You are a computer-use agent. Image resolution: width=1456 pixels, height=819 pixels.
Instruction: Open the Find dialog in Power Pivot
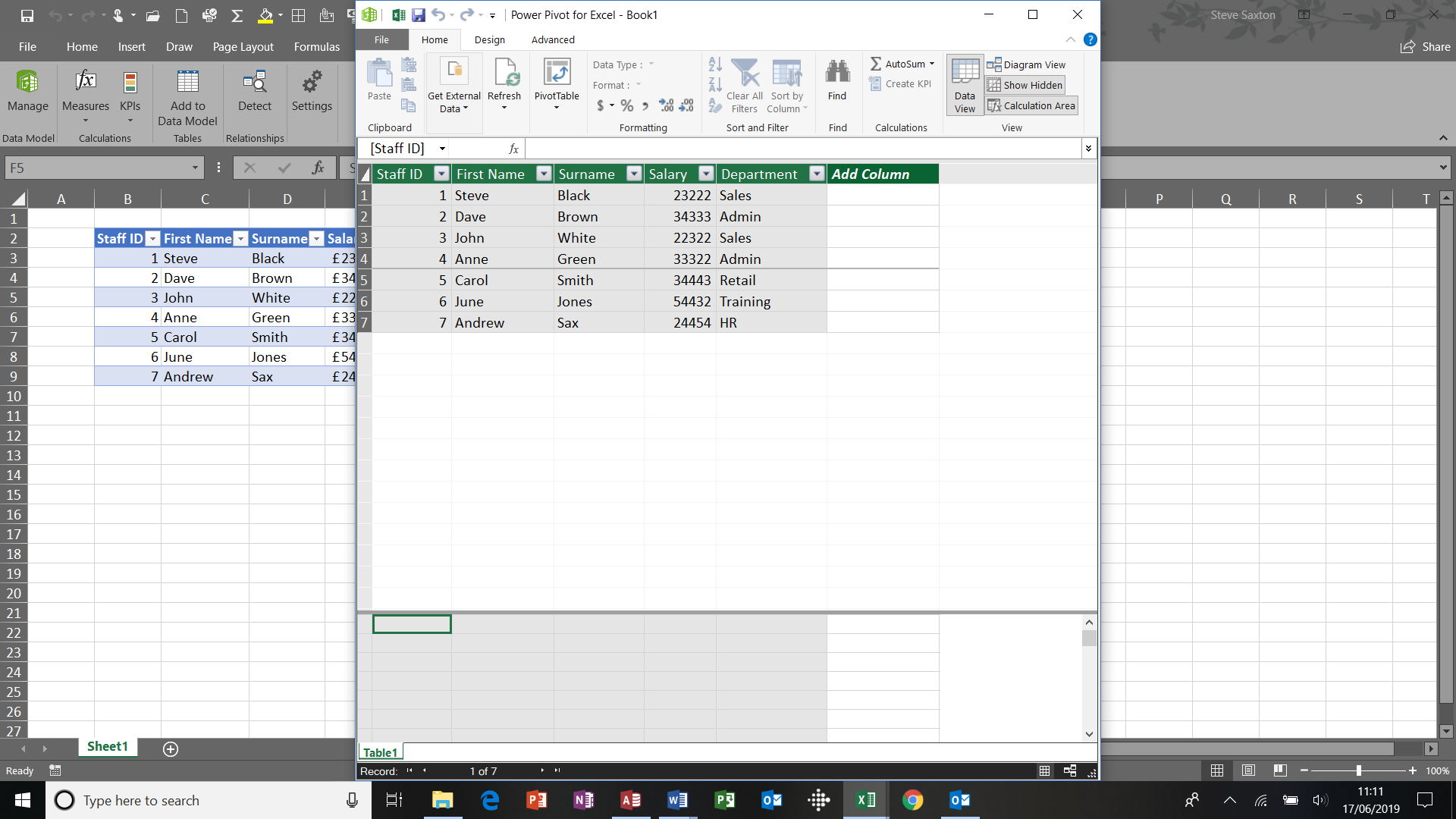pos(836,83)
